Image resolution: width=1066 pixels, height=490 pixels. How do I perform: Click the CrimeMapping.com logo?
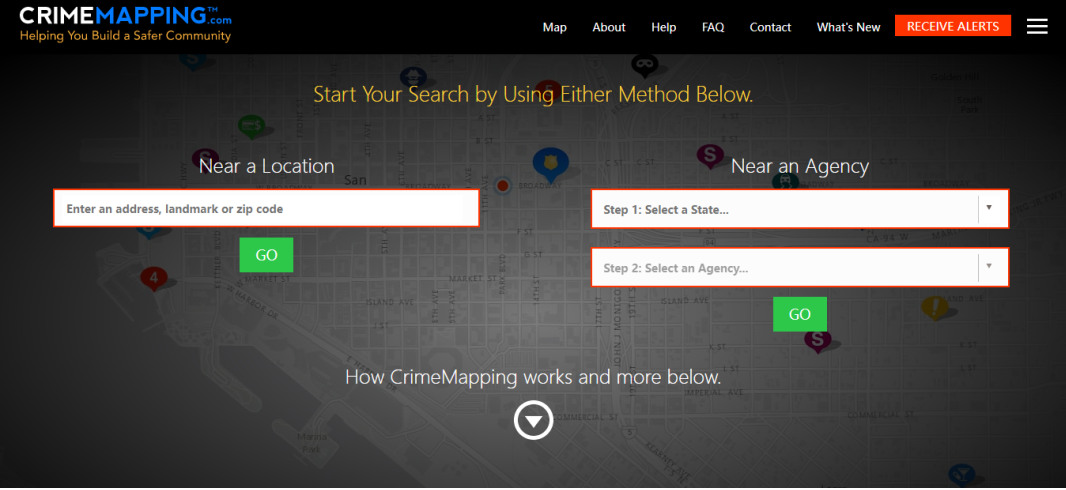126,16
